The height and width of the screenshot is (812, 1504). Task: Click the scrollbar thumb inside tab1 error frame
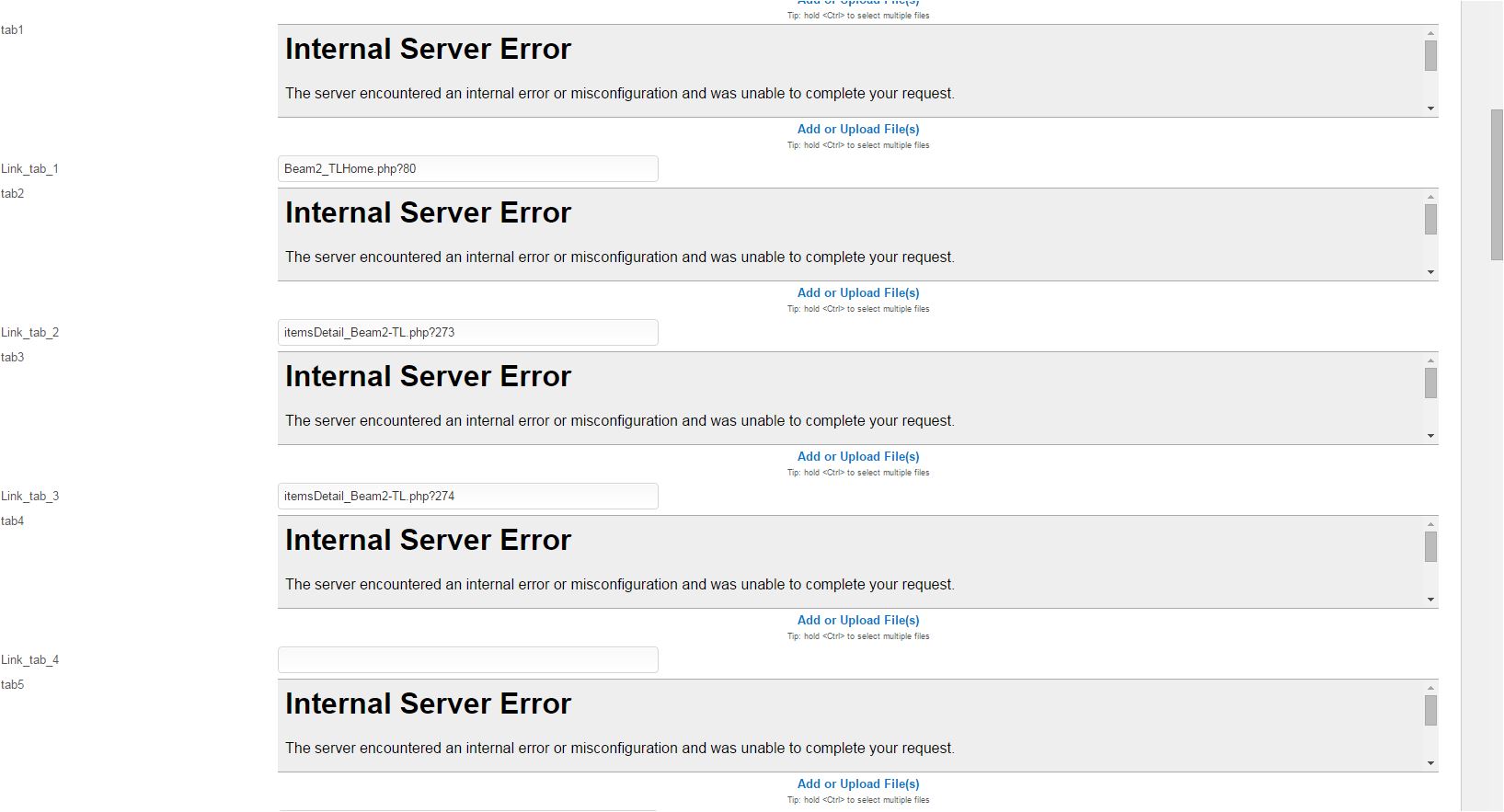coord(1430,56)
